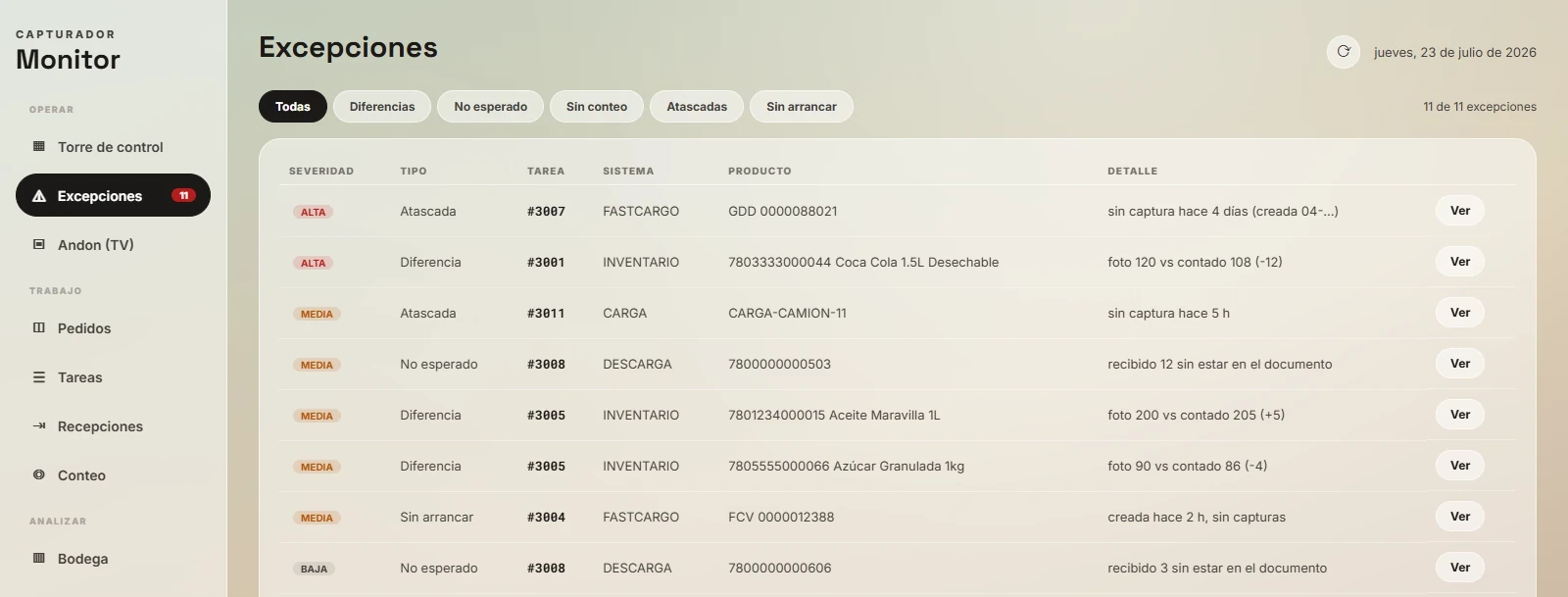Click task number #3004
This screenshot has height=597, width=1568.
point(546,517)
